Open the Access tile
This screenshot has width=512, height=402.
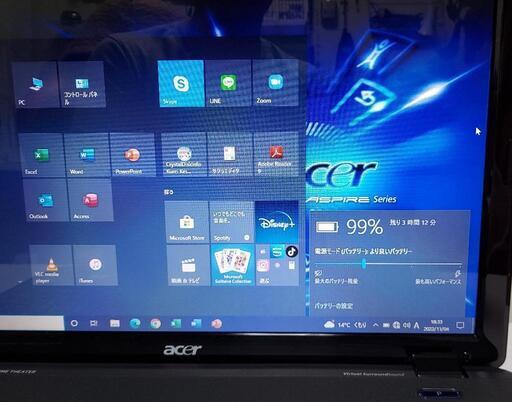tap(90, 200)
